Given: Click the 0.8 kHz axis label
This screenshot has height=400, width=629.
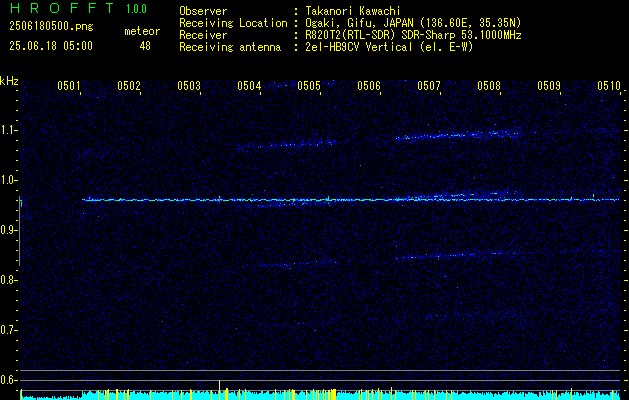Looking at the screenshot, I should 7,280.
